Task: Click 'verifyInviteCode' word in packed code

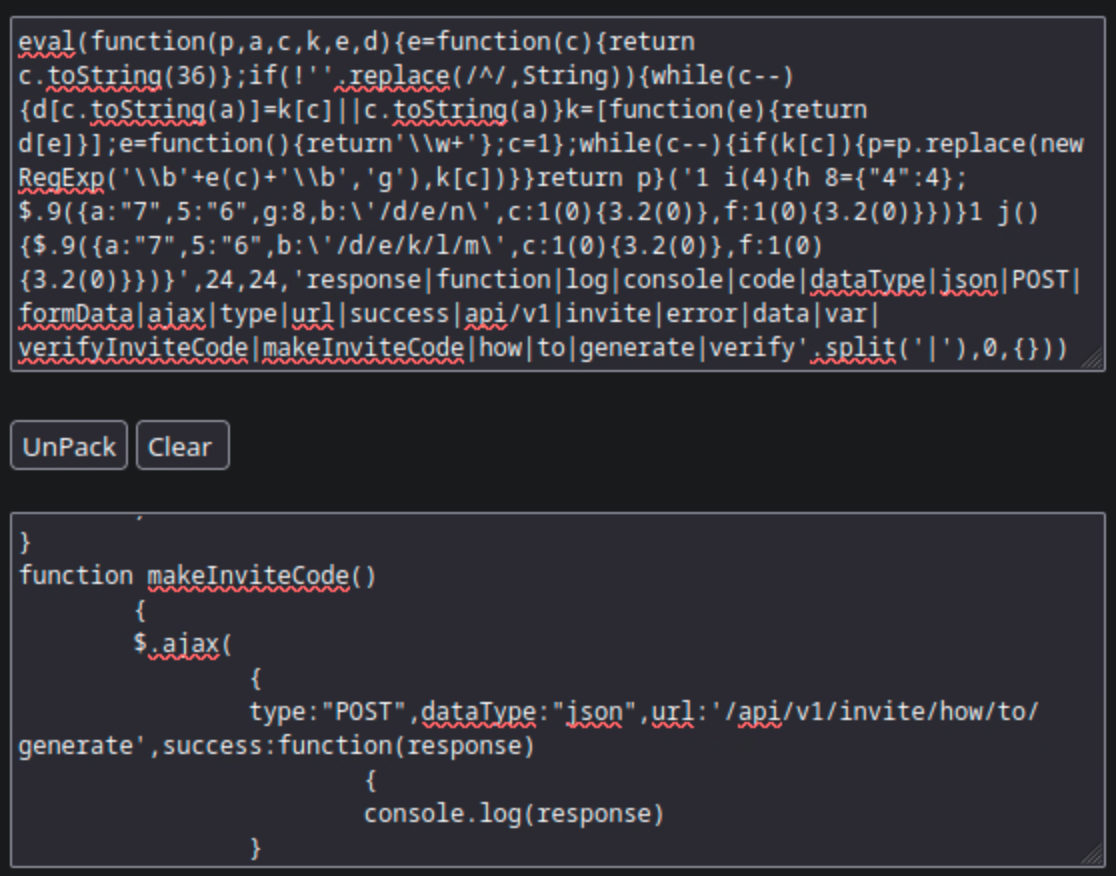Action: tap(133, 349)
